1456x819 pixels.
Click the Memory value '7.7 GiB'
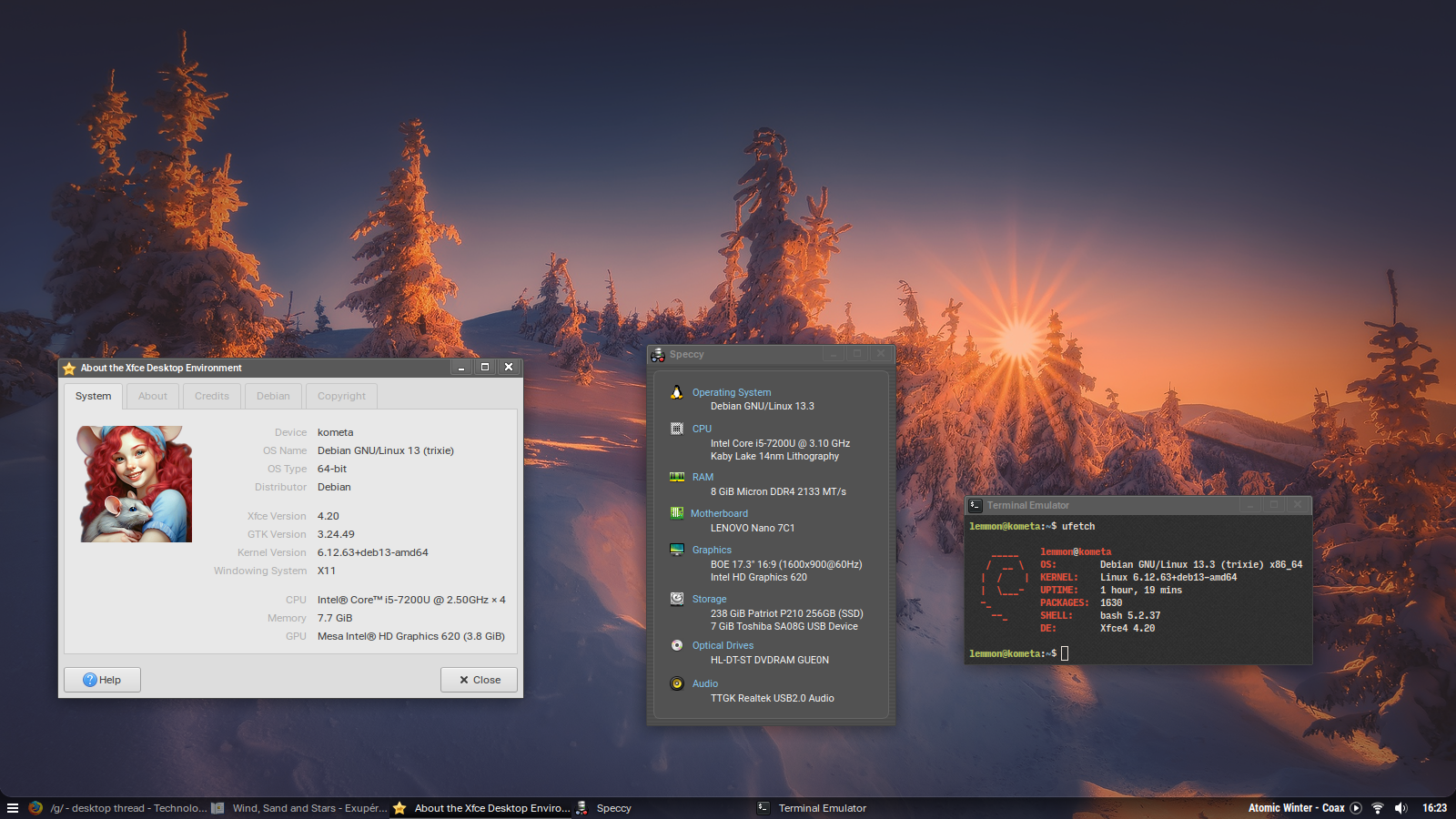point(335,618)
